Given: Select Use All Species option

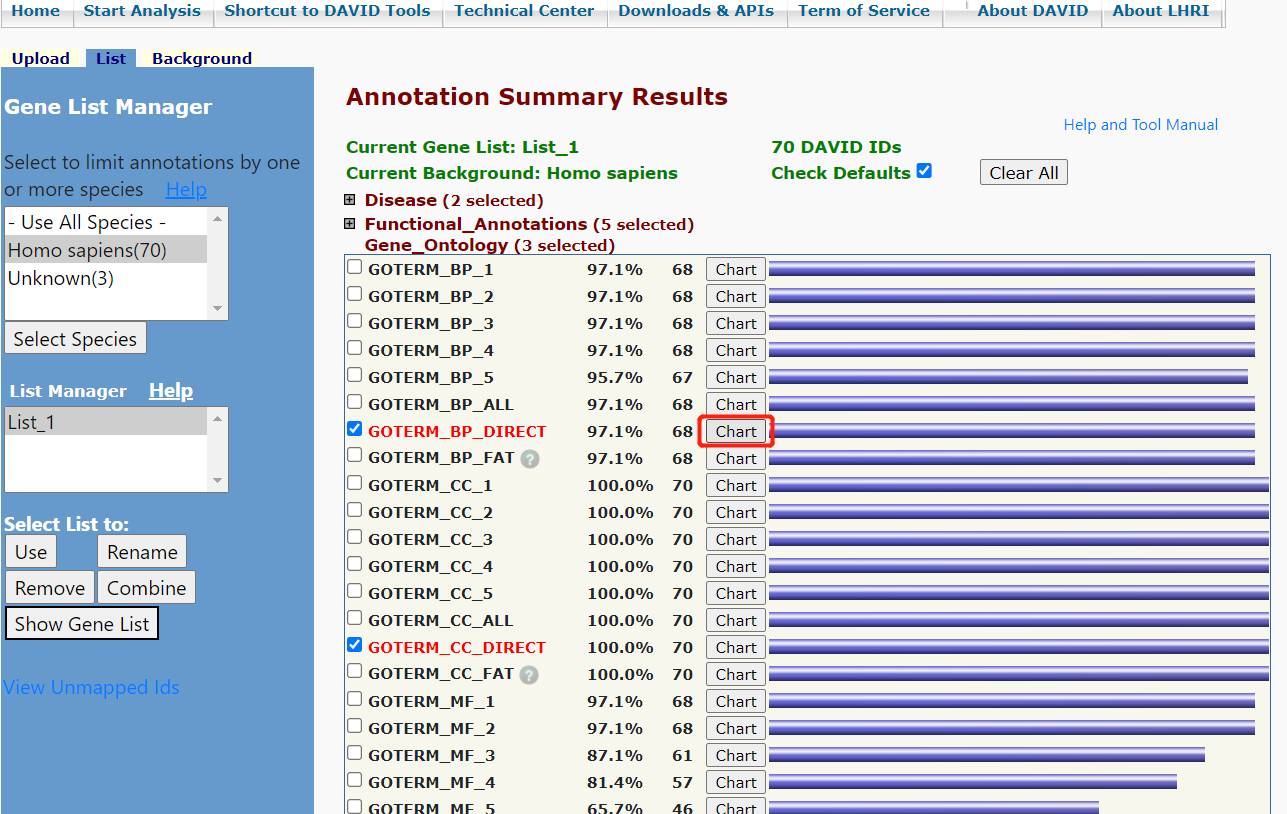Looking at the screenshot, I should point(106,222).
